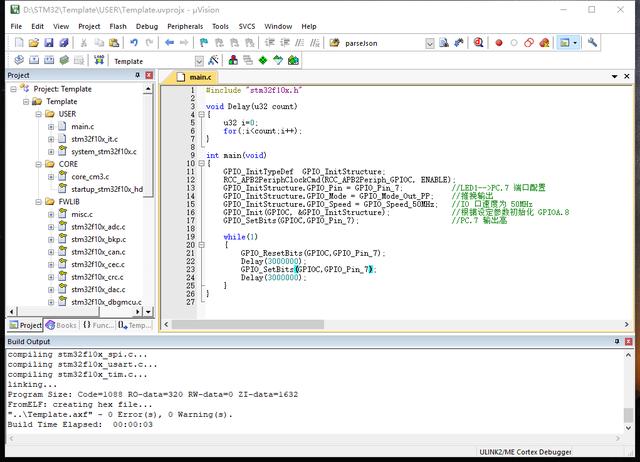Open the parseJson search dropdown

[429, 43]
